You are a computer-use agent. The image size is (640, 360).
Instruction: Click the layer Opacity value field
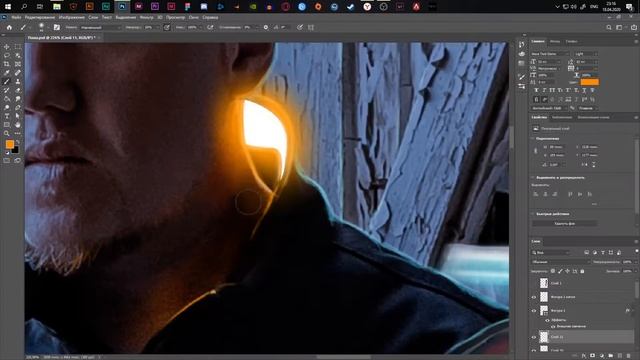tap(627, 262)
